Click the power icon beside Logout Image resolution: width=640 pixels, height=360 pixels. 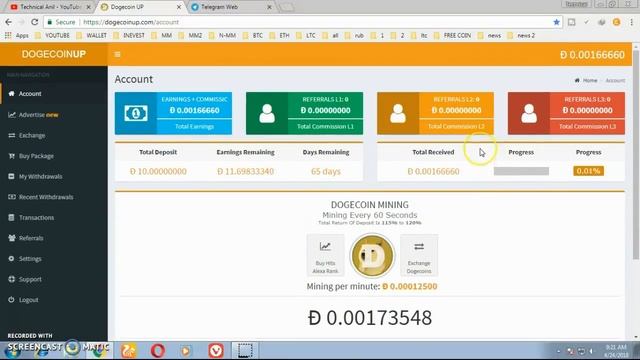(11, 300)
